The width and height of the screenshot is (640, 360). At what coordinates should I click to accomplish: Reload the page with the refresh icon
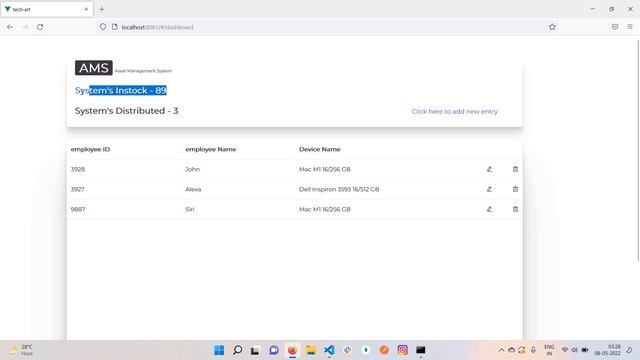[x=40, y=27]
